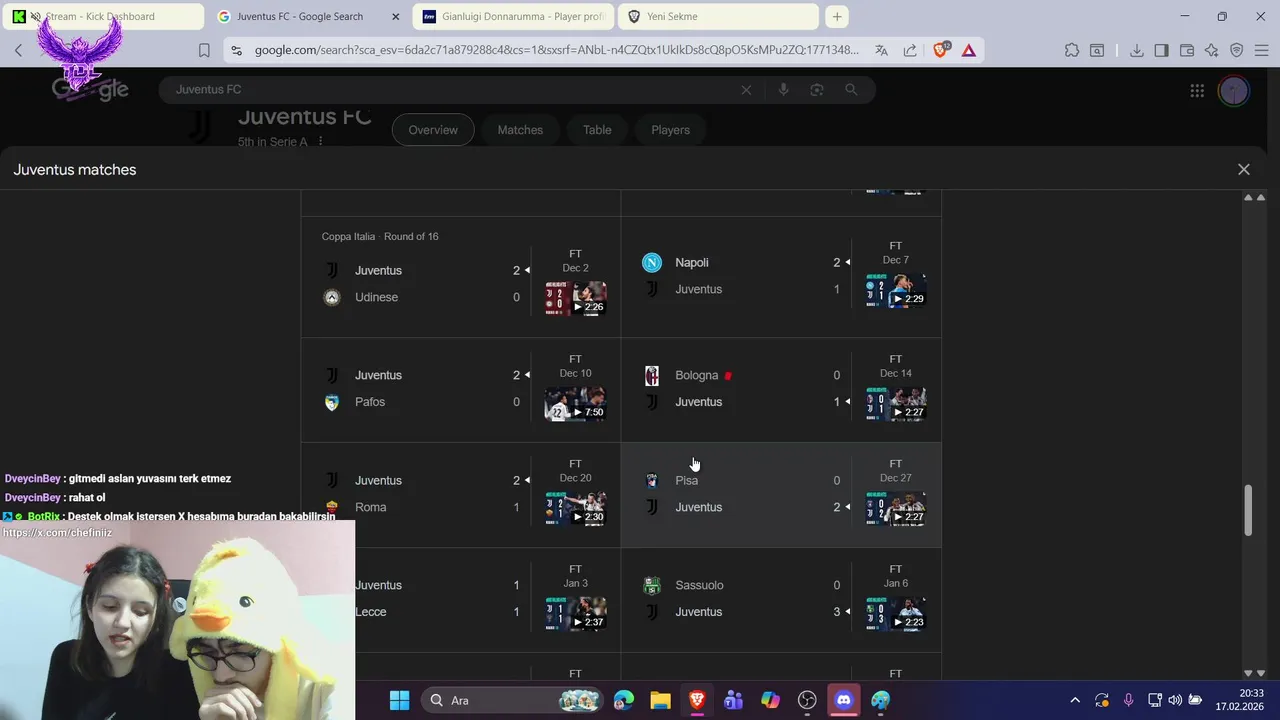This screenshot has height=720, width=1280.
Task: Play Juventus vs Udinese highlights video
Action: (x=575, y=298)
